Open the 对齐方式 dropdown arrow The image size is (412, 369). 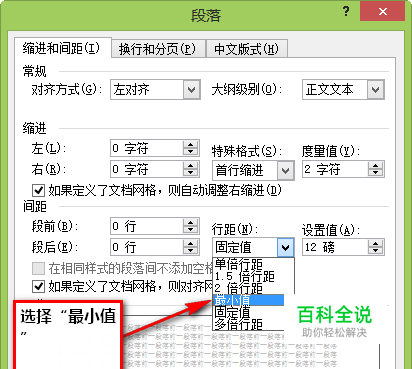[192, 89]
